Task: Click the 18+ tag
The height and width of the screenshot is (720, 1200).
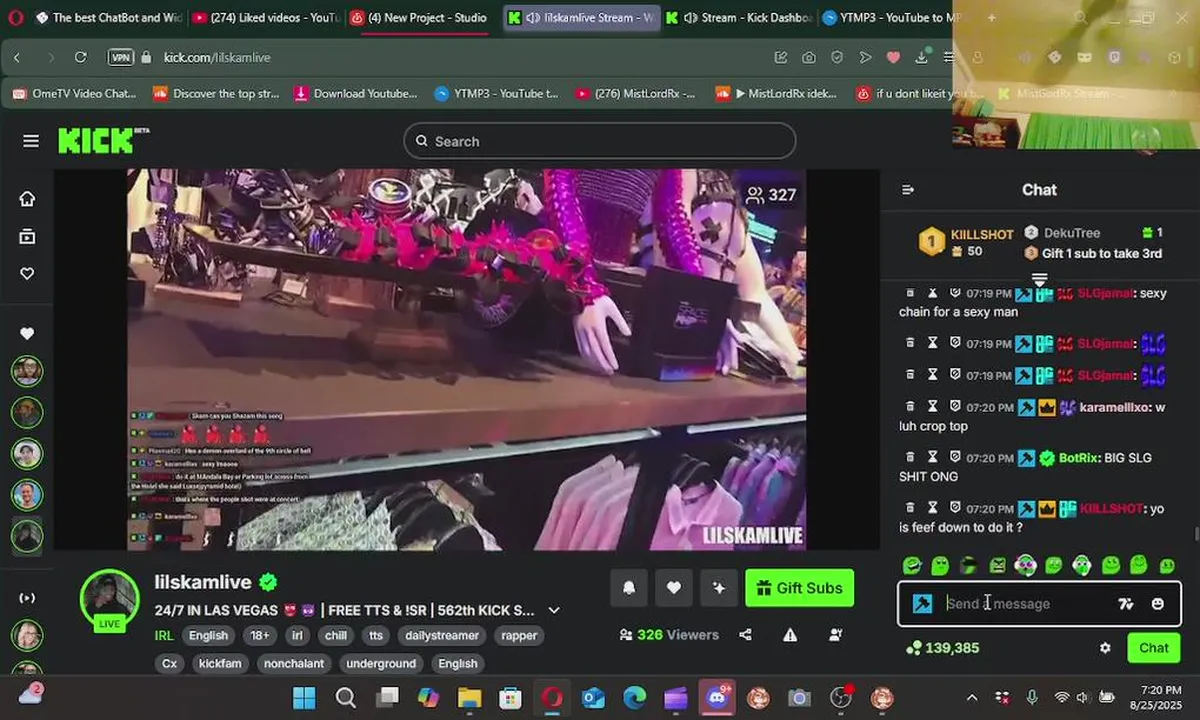Action: point(260,635)
